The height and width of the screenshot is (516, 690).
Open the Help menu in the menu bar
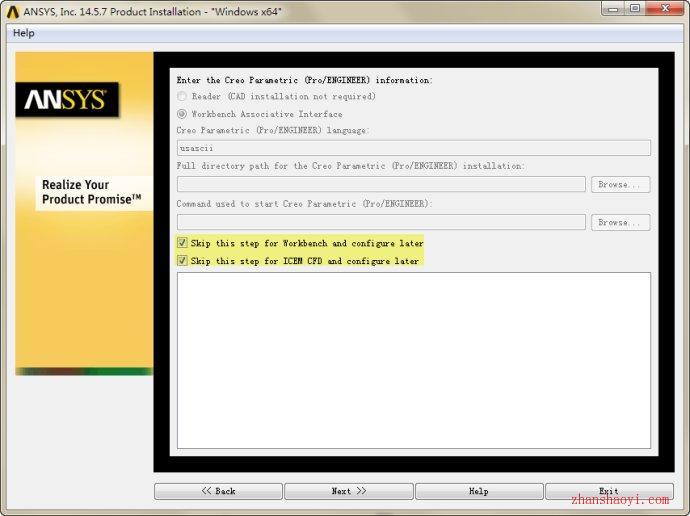click(24, 33)
